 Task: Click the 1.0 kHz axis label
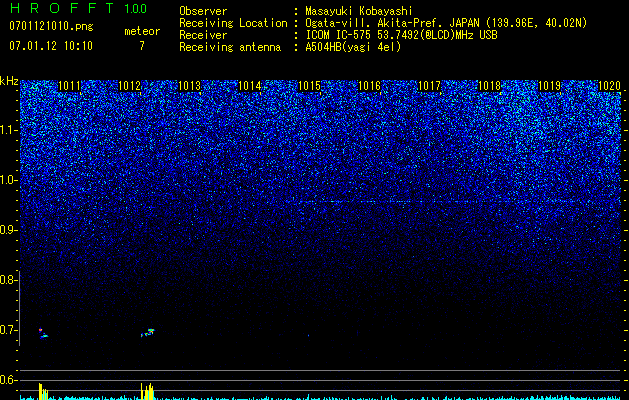point(7,180)
